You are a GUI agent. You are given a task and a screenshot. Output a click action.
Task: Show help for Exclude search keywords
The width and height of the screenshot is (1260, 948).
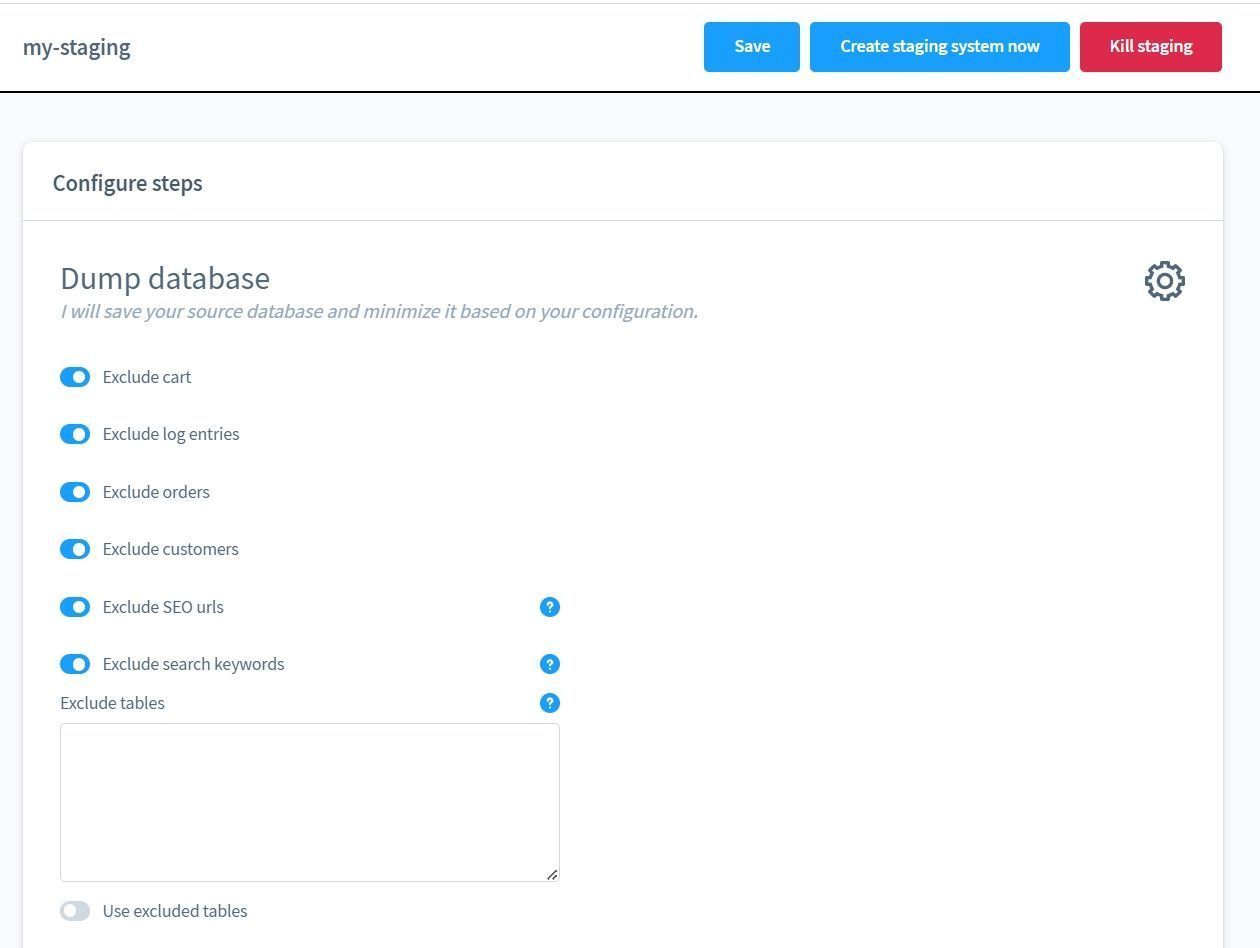549,664
